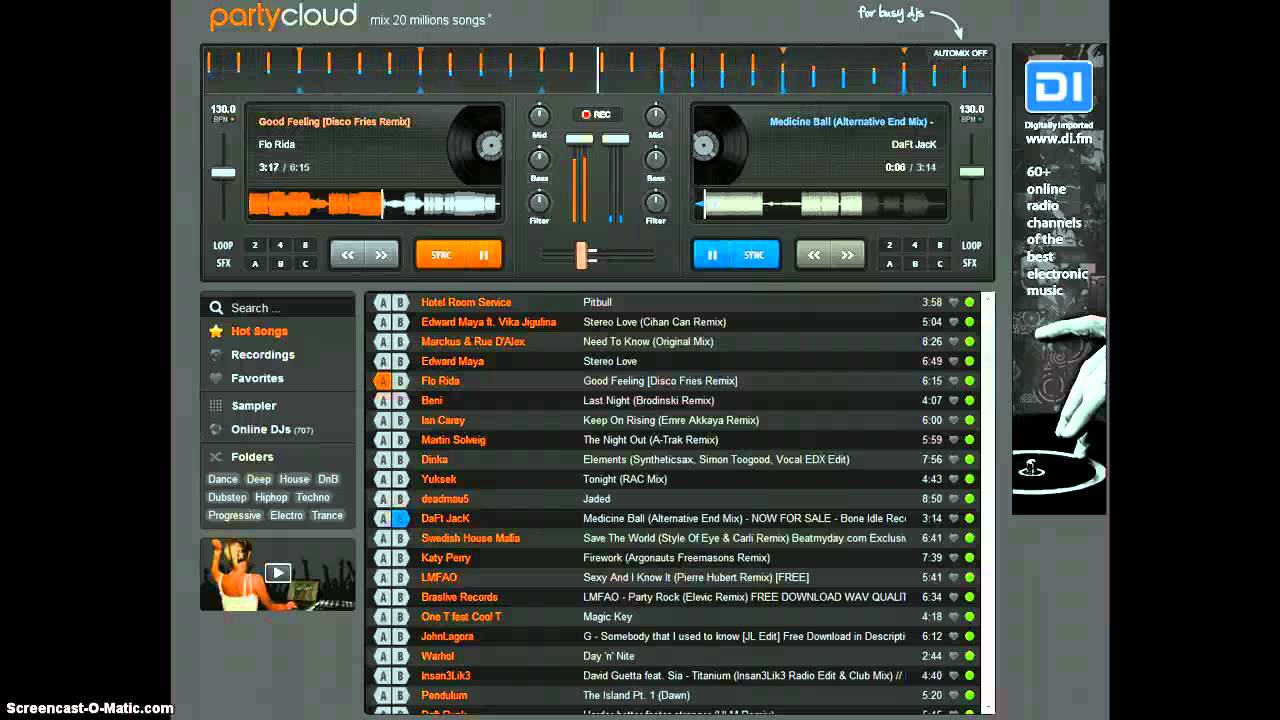Viewport: 1280px width, 720px height.
Task: Load Stereo Love Cihan Can Remix to deck B
Action: (x=400, y=322)
